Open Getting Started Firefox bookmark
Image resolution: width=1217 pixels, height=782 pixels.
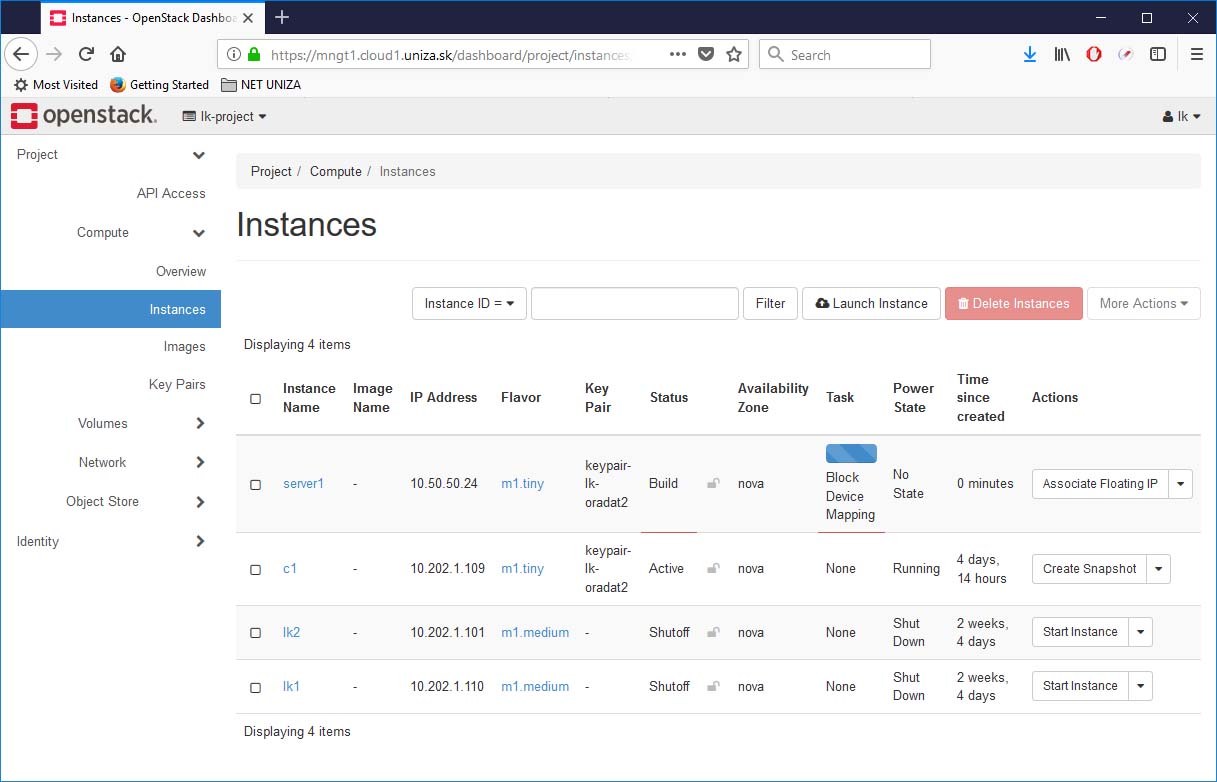(159, 85)
